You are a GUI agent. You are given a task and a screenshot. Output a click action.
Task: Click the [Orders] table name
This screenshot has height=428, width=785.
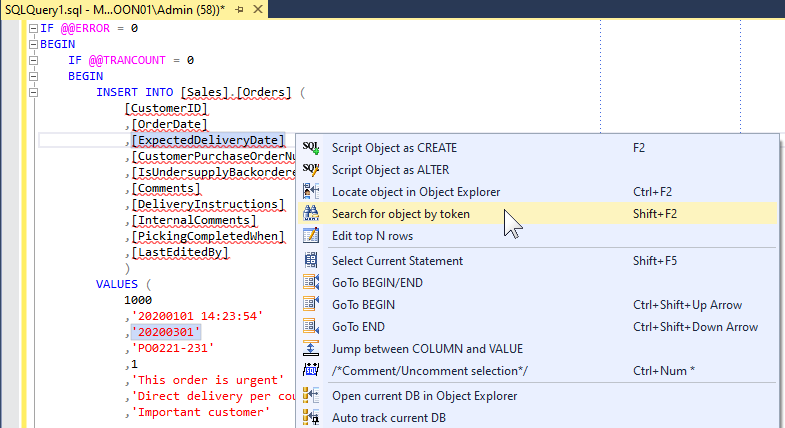click(263, 92)
